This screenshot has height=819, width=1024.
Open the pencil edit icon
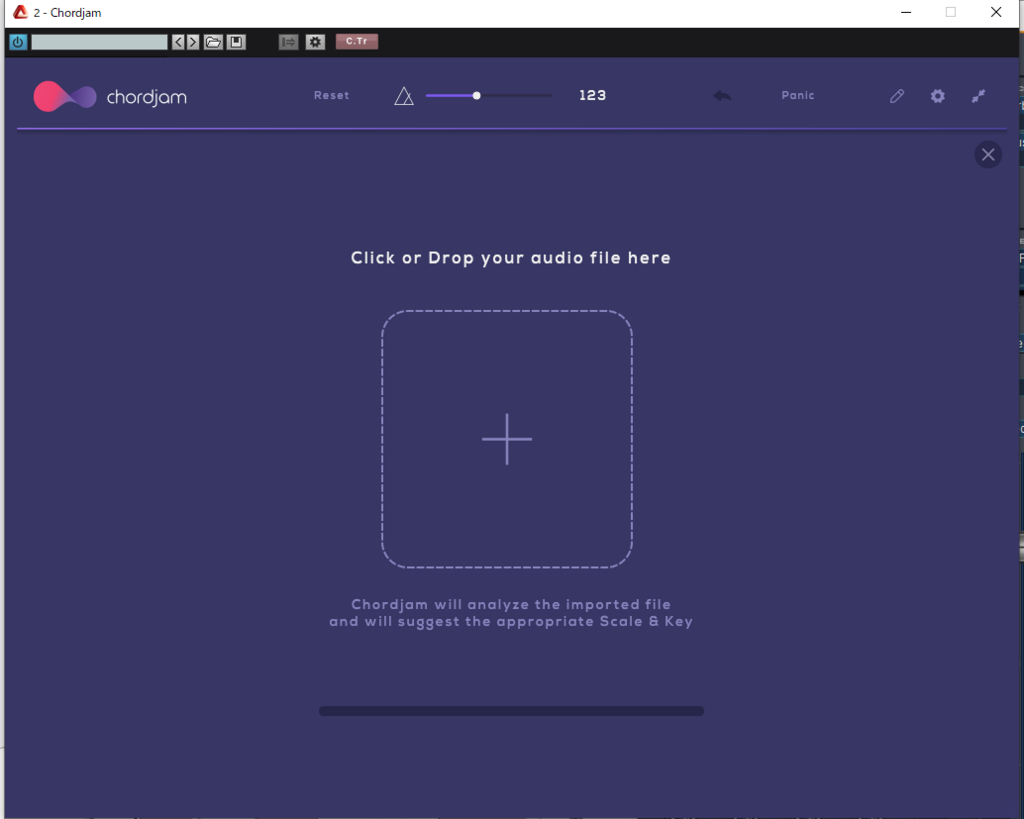coord(897,97)
